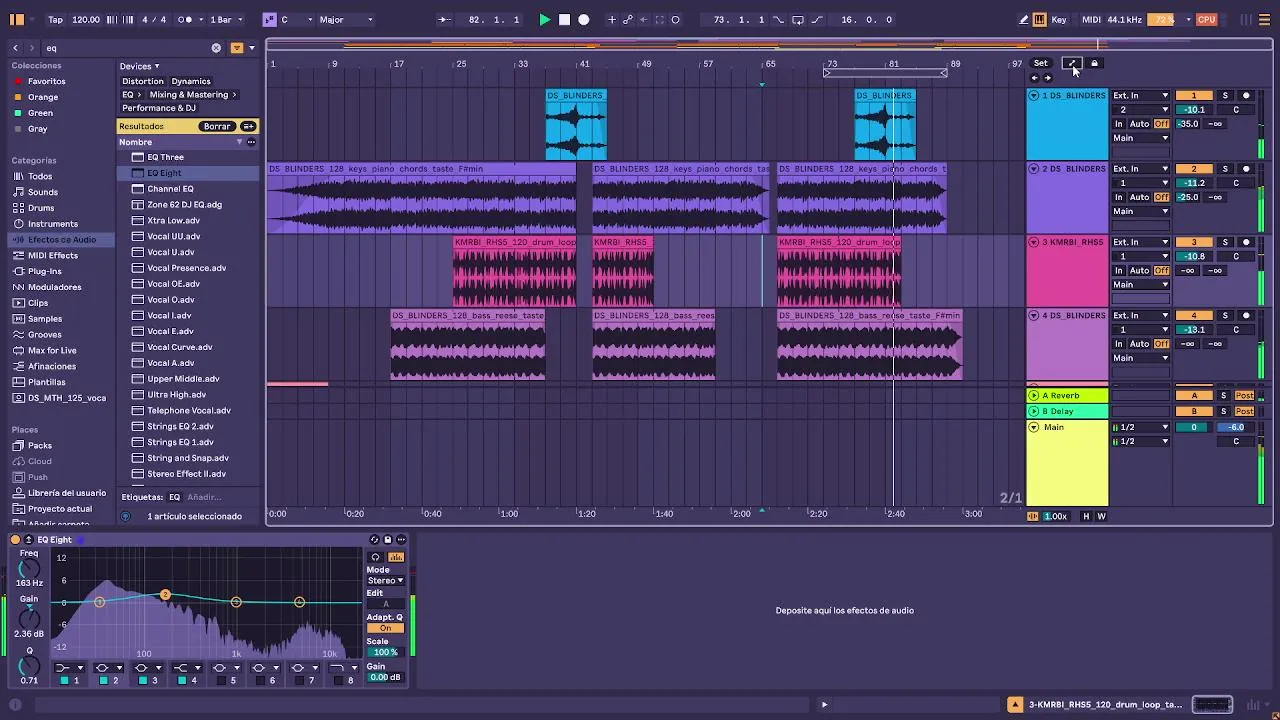Start playback with the green Play button
Screen dimensions: 1280x720
tap(544, 19)
